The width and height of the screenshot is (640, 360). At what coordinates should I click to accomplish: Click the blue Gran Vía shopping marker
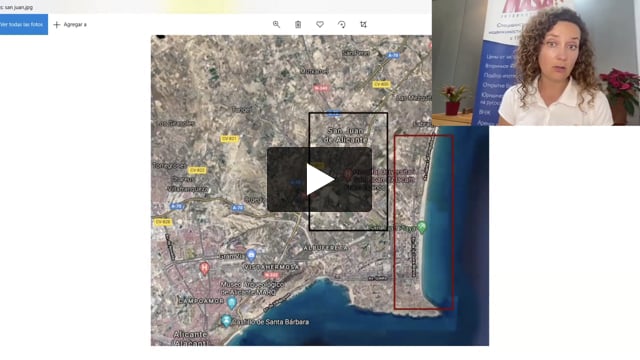pyautogui.click(x=251, y=256)
